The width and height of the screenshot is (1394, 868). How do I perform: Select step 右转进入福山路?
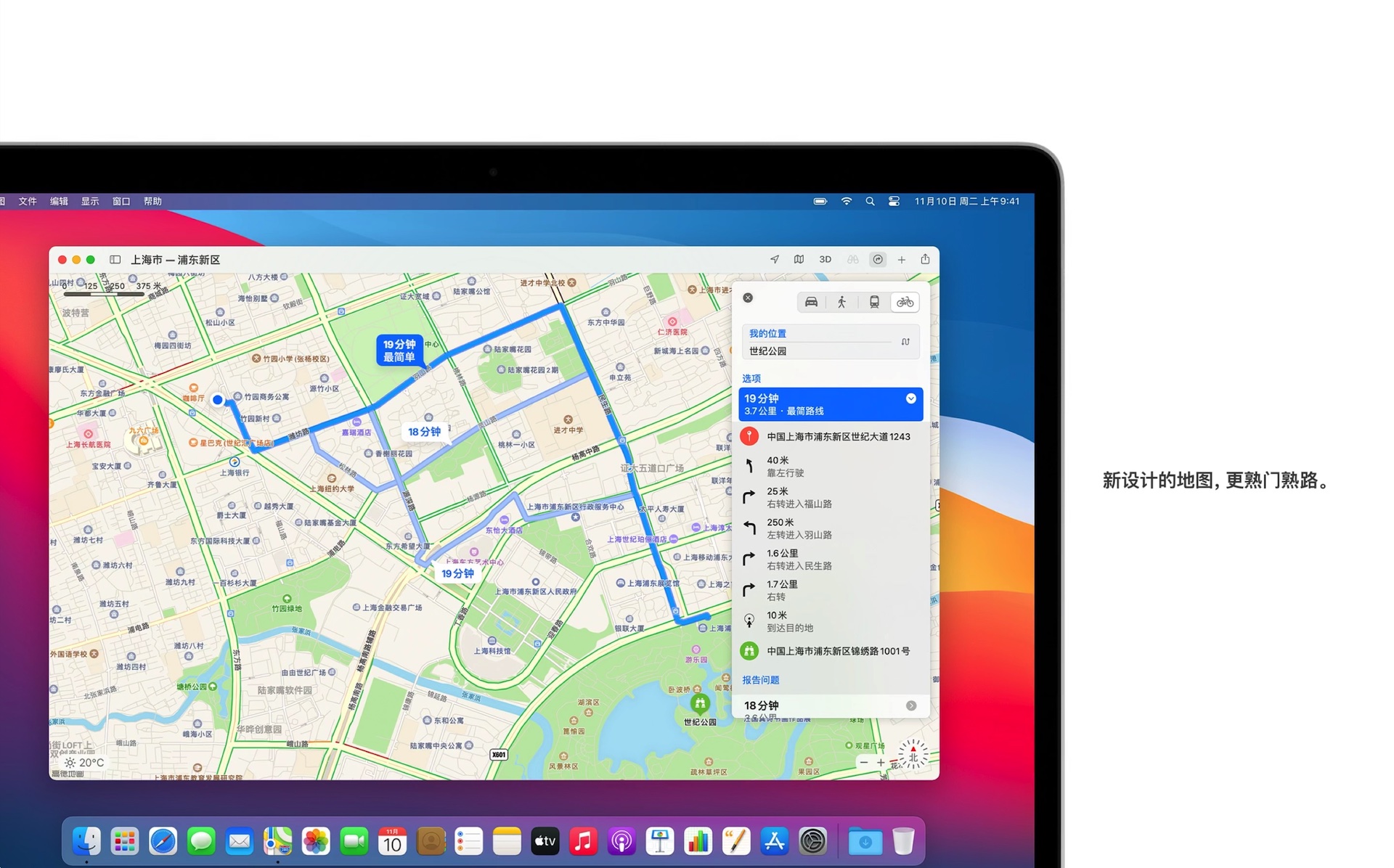[831, 497]
